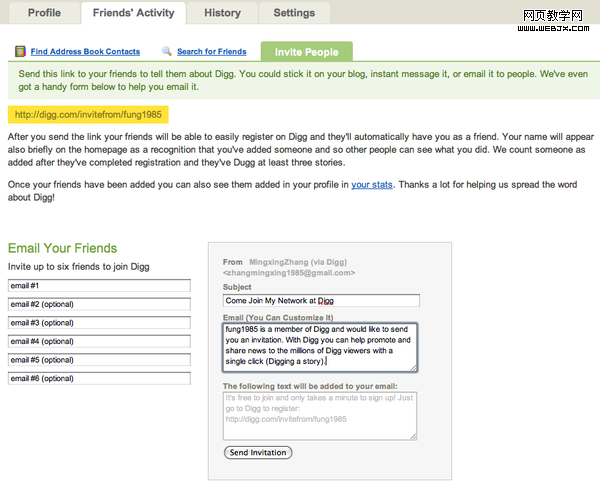The width and height of the screenshot is (600, 481).
Task: Click into the email #2 optional field
Action: [99, 304]
